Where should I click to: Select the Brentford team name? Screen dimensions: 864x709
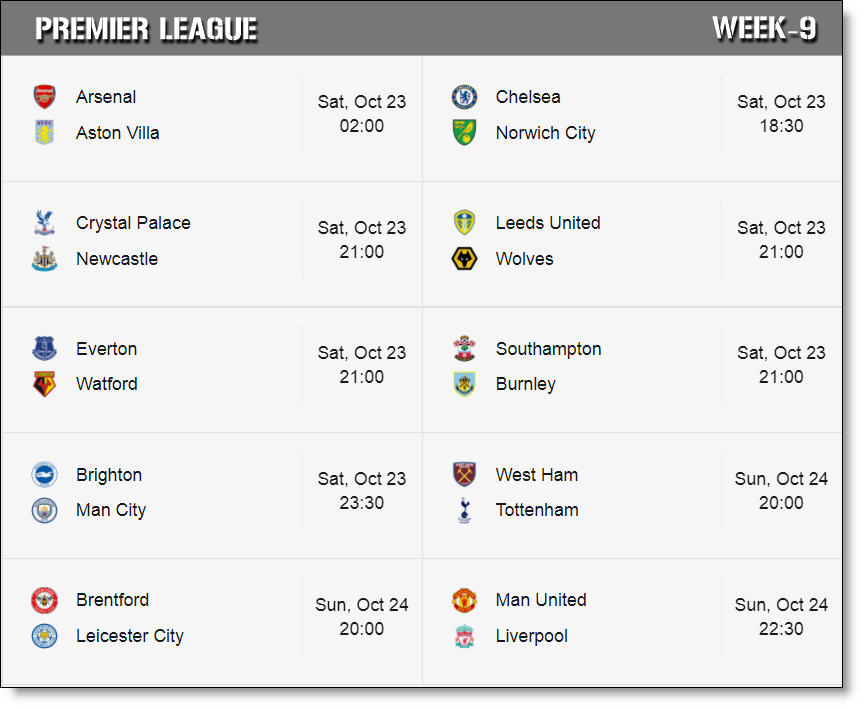112,600
